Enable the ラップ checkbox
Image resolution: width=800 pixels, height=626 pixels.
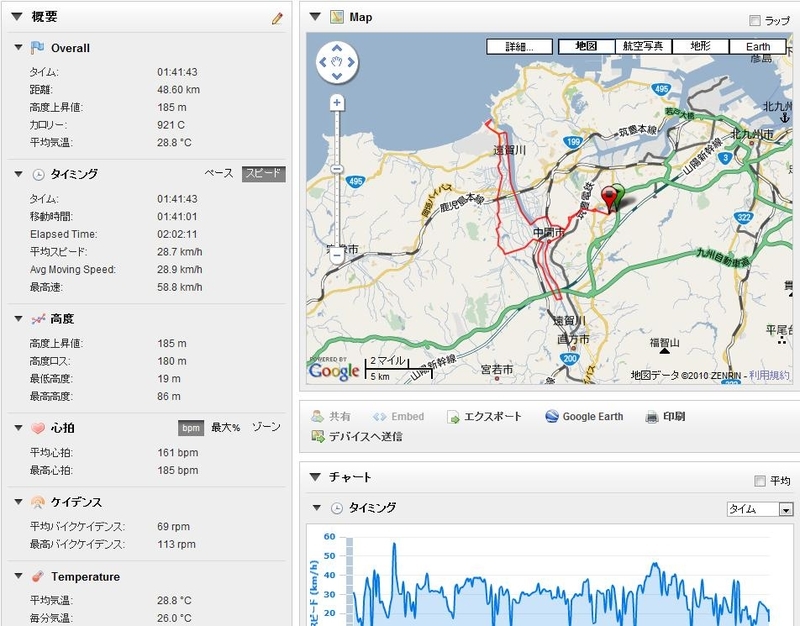(x=755, y=20)
